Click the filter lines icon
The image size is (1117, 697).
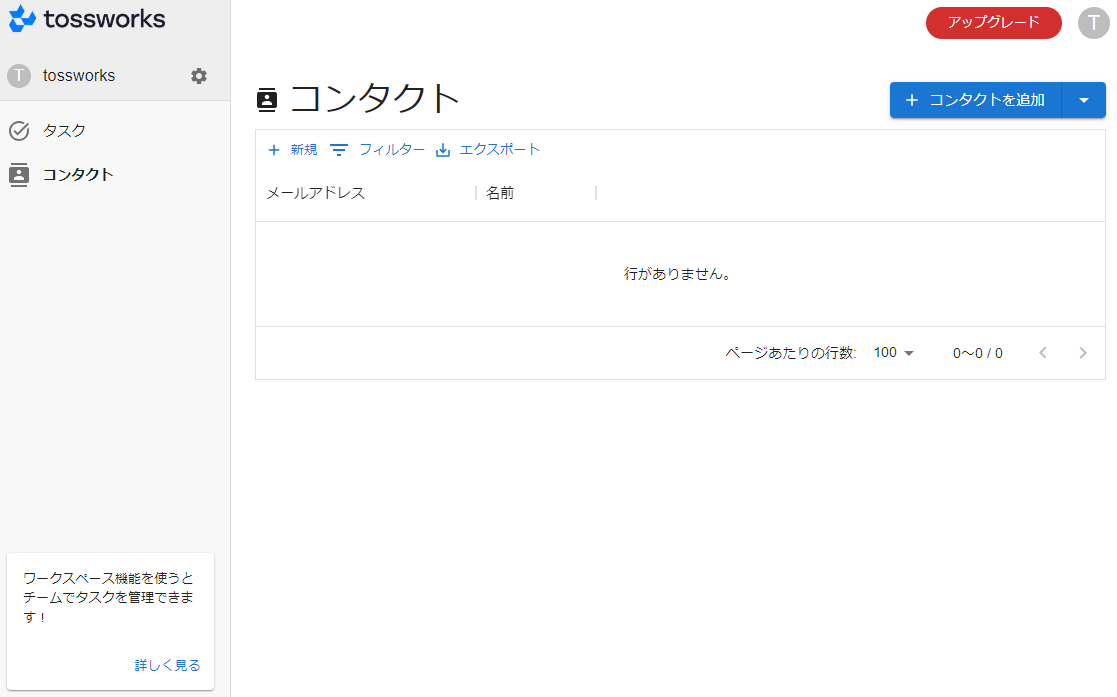point(339,150)
